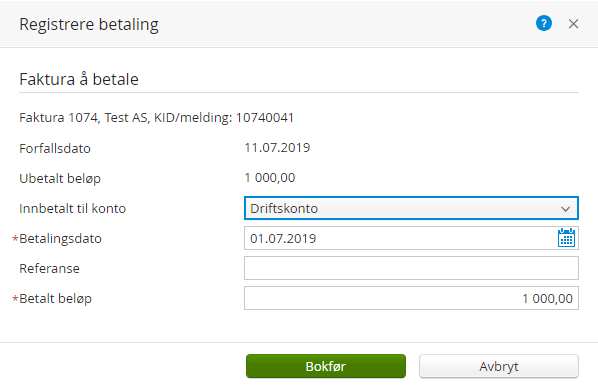Image resolution: width=598 pixels, height=388 pixels.
Task: Select the Innbetalt til konto combo box
Action: click(411, 208)
